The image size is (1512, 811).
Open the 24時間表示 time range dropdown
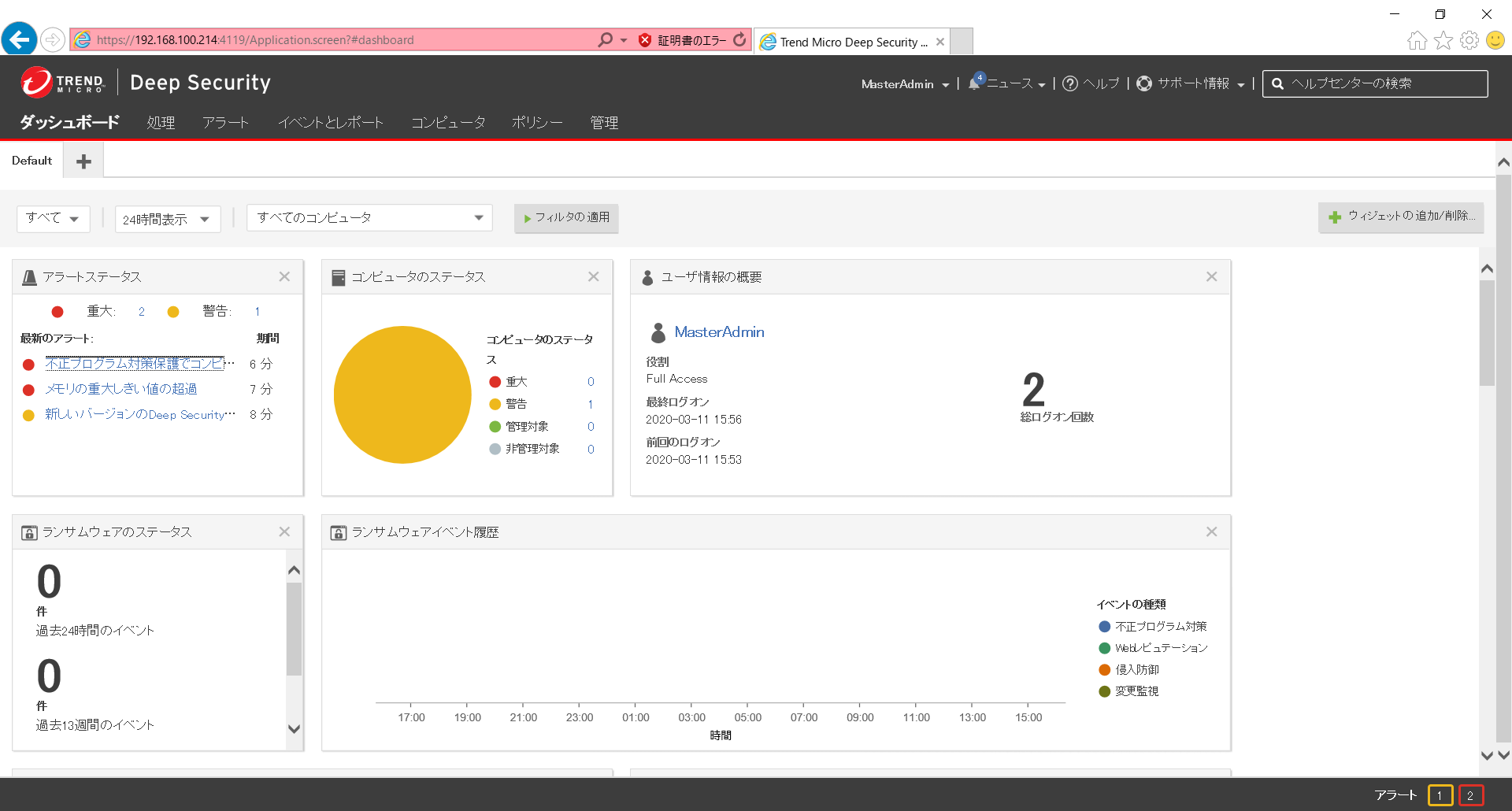pos(166,218)
